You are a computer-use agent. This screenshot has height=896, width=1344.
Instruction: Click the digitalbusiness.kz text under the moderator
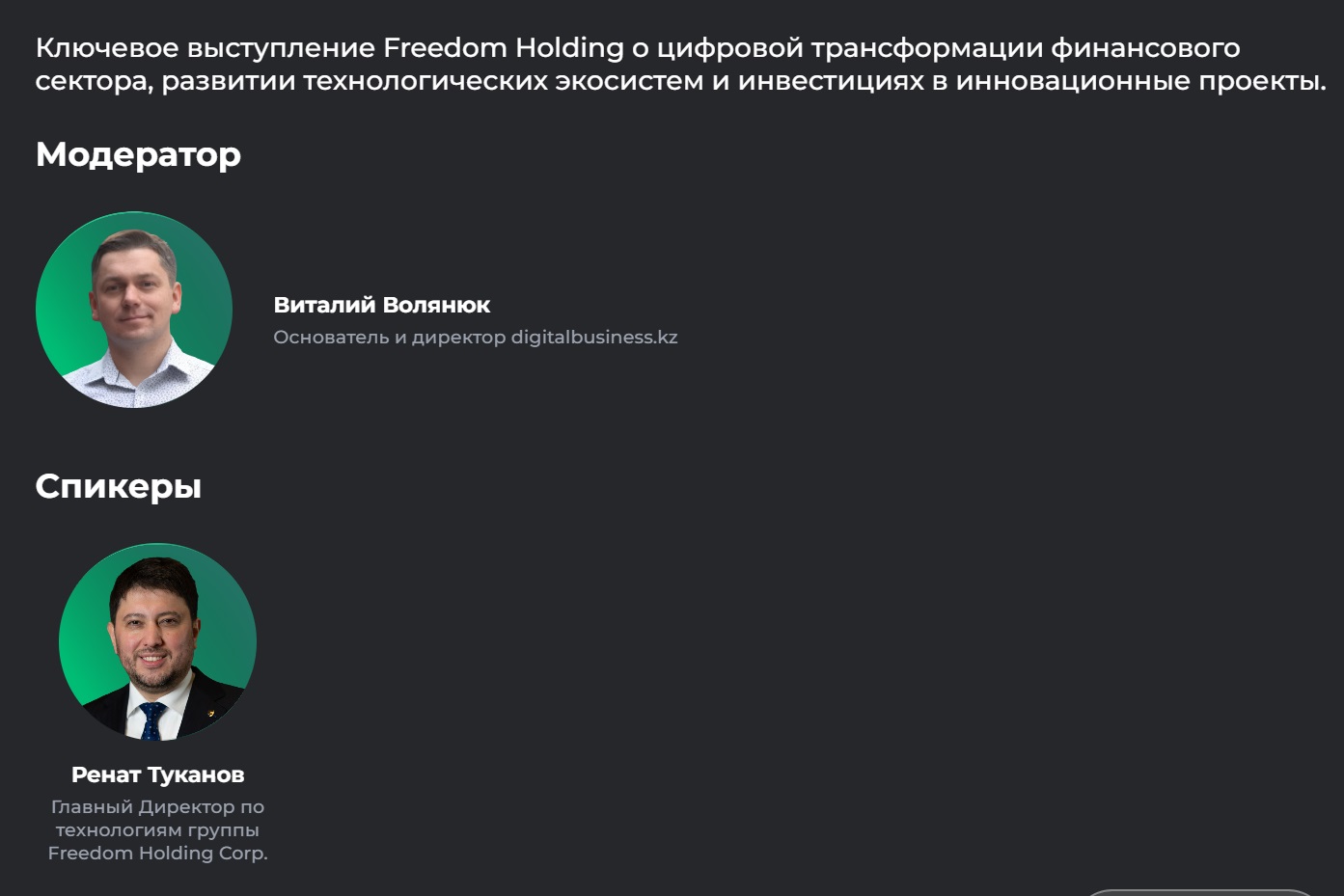594,338
